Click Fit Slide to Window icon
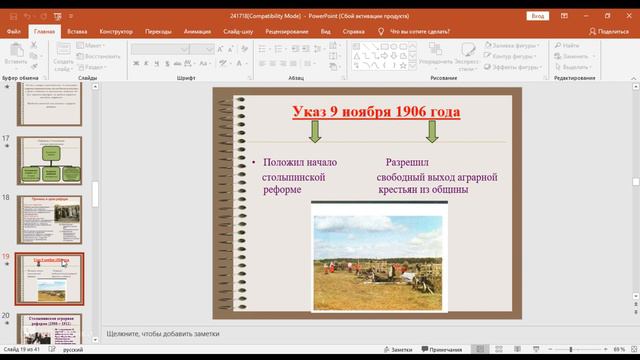 coord(634,349)
